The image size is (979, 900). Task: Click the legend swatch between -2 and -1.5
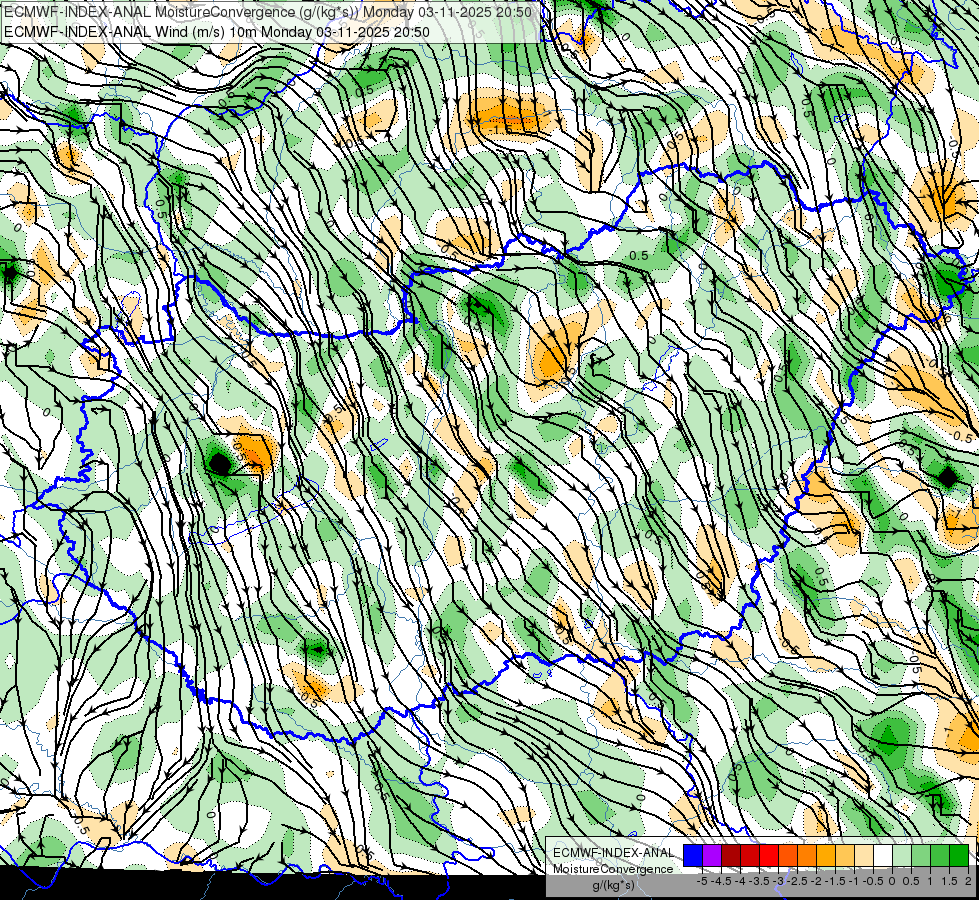point(826,855)
